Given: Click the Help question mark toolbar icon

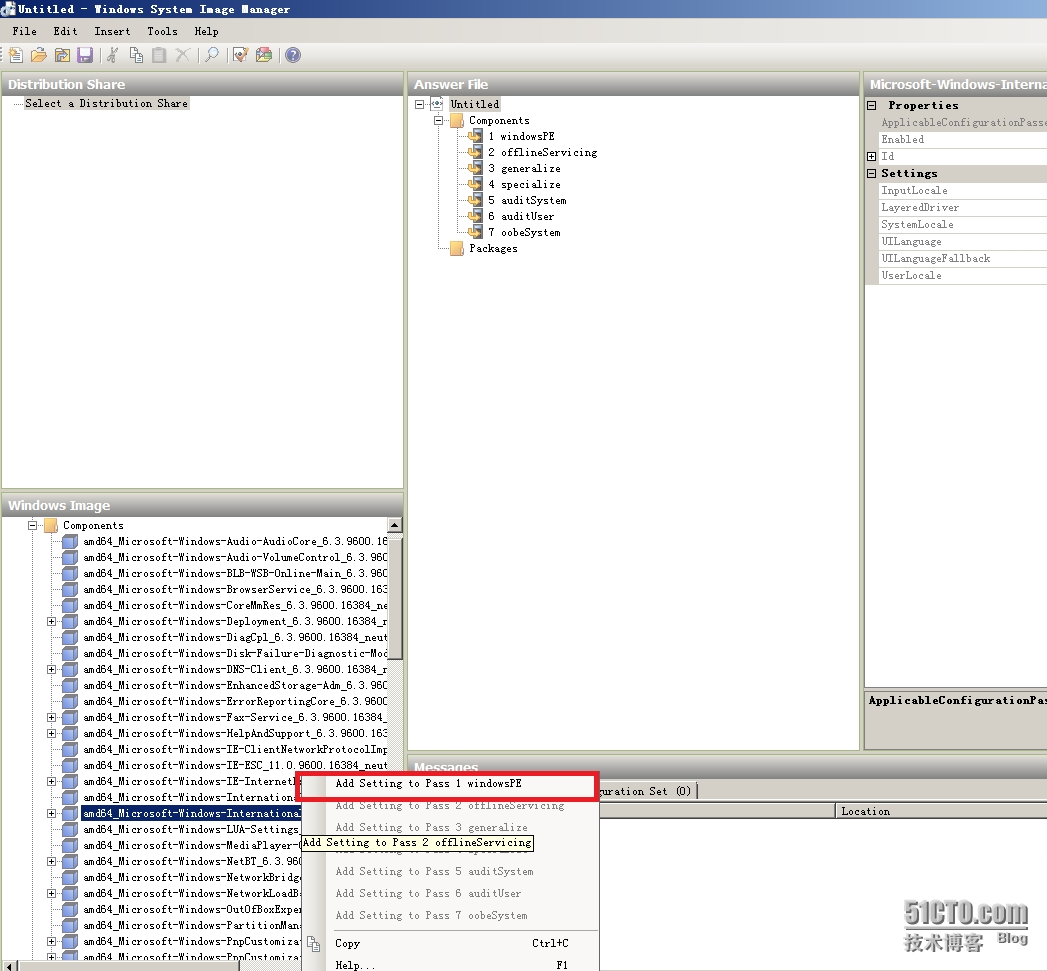Looking at the screenshot, I should (293, 55).
